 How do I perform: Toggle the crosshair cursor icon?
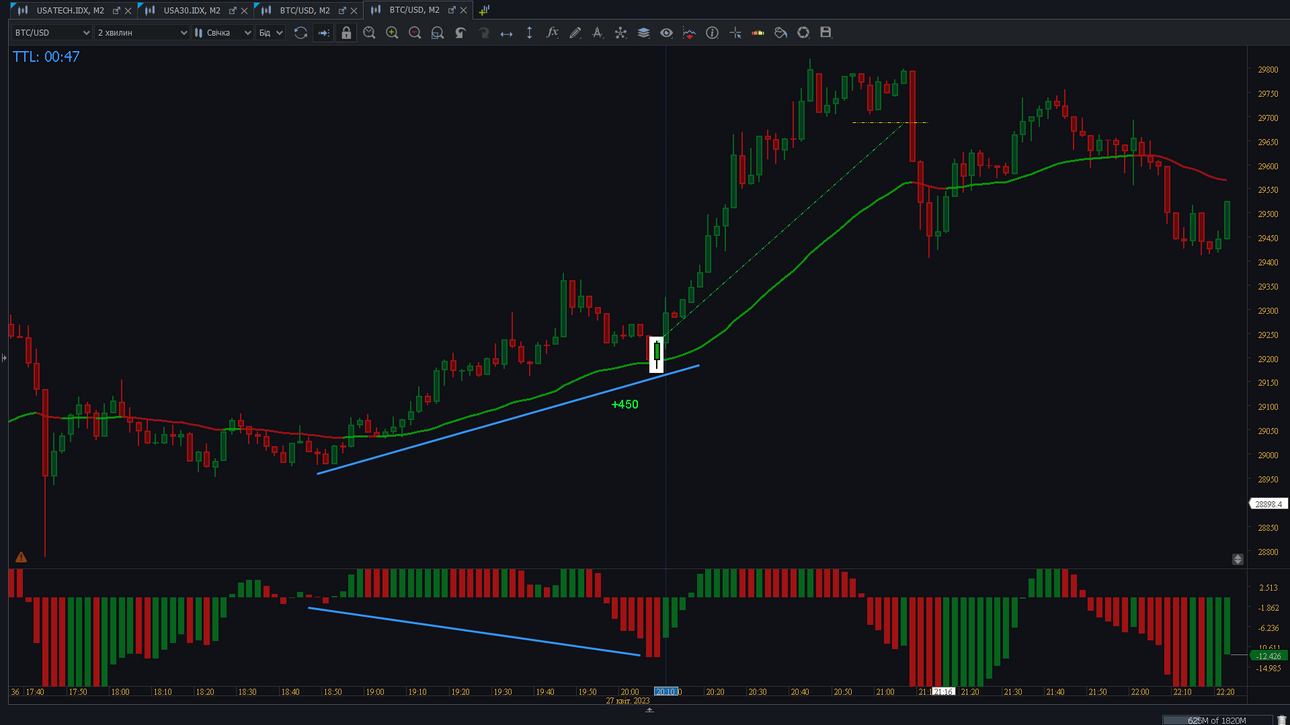[x=735, y=33]
